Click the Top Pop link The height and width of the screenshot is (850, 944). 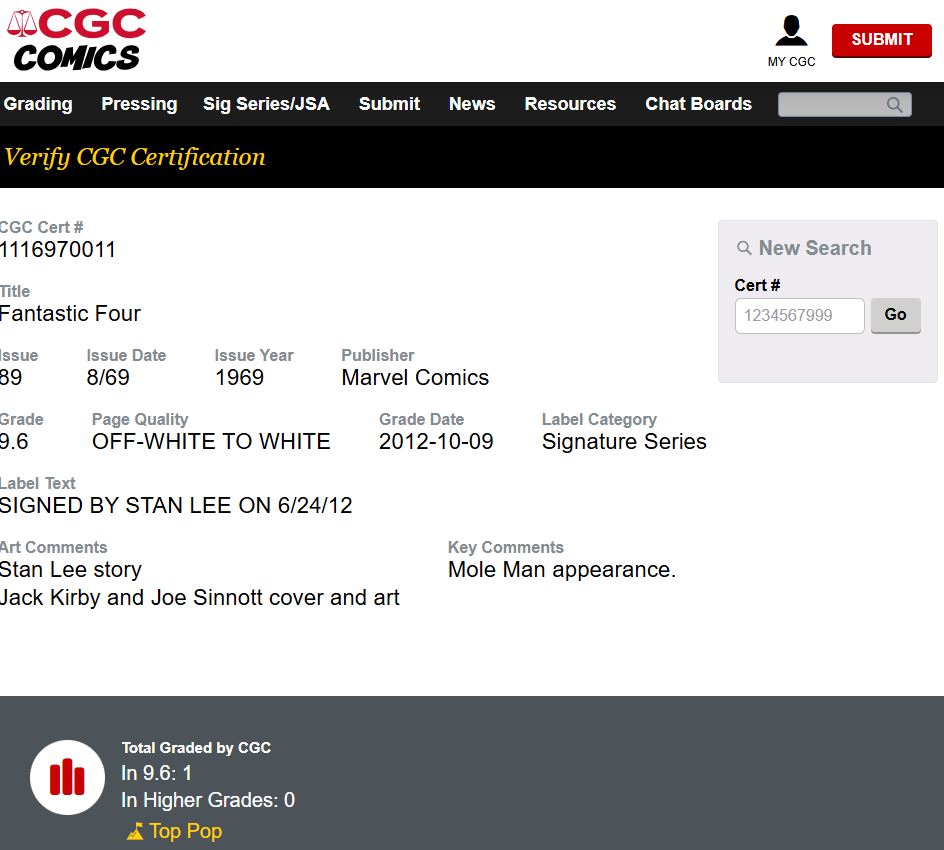(x=185, y=831)
